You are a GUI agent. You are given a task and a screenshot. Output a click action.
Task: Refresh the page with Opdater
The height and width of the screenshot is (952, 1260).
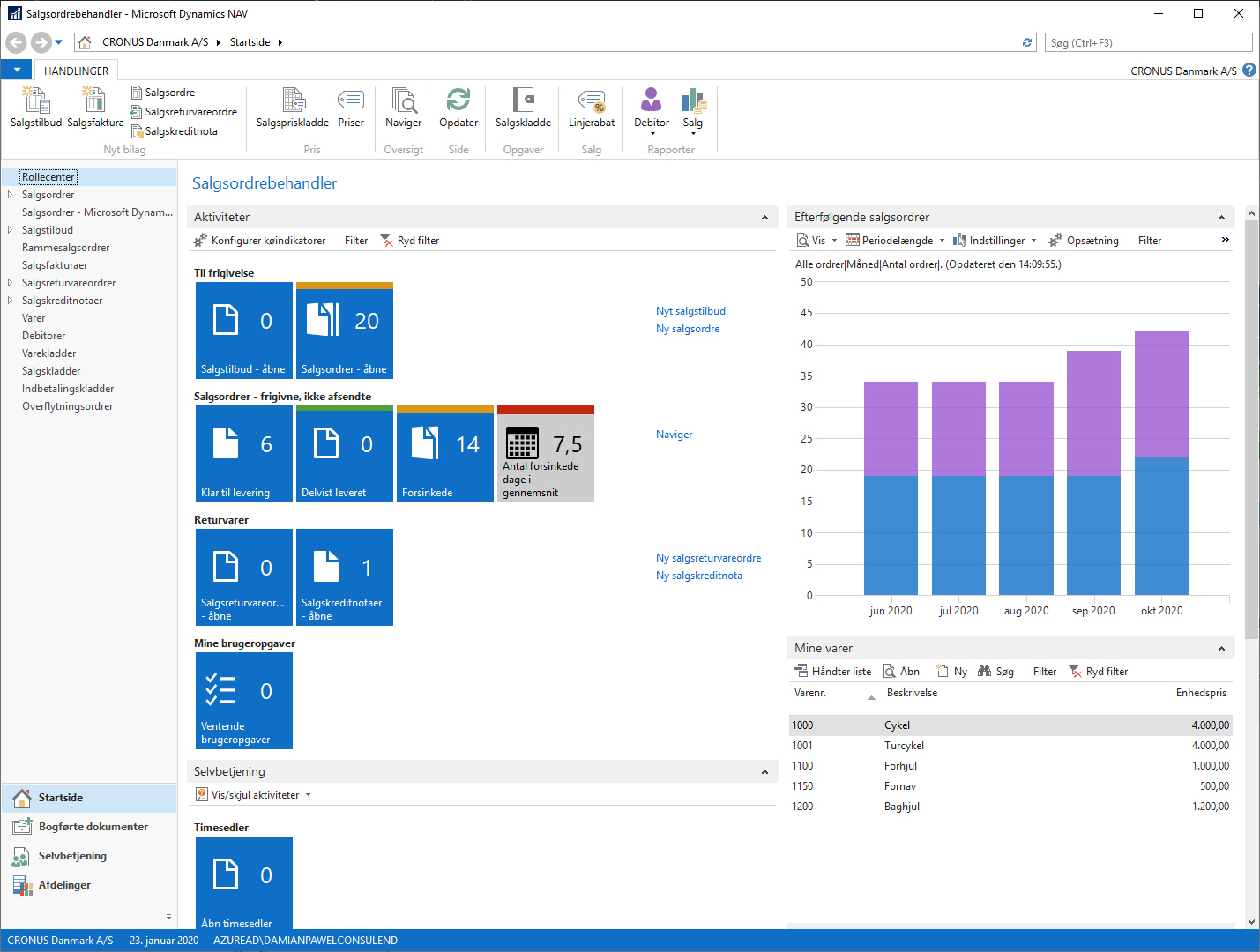(x=459, y=108)
